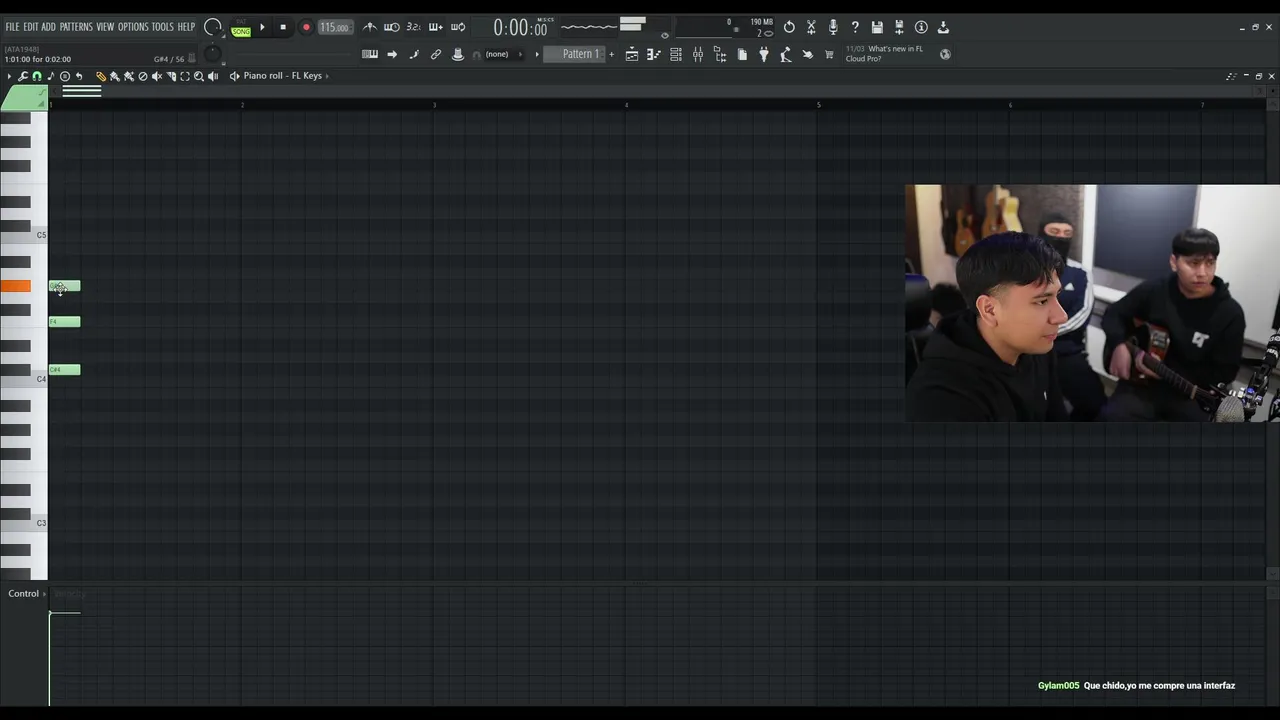Screen dimensions: 1280x720
Task: Click the tempo field showing 115.000
Action: pyautogui.click(x=334, y=28)
